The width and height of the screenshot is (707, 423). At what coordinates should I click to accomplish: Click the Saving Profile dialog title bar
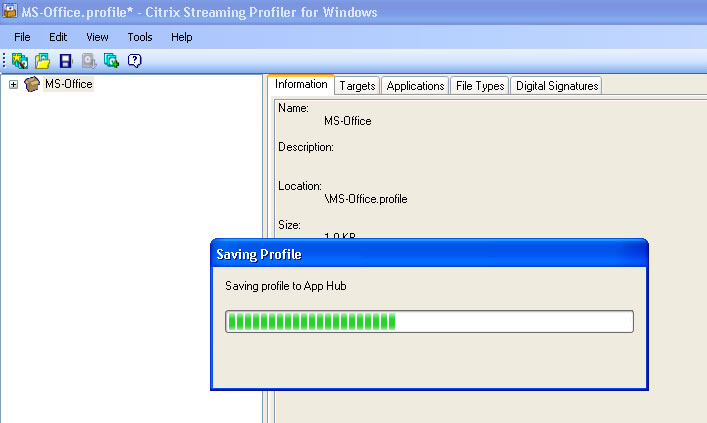[429, 254]
